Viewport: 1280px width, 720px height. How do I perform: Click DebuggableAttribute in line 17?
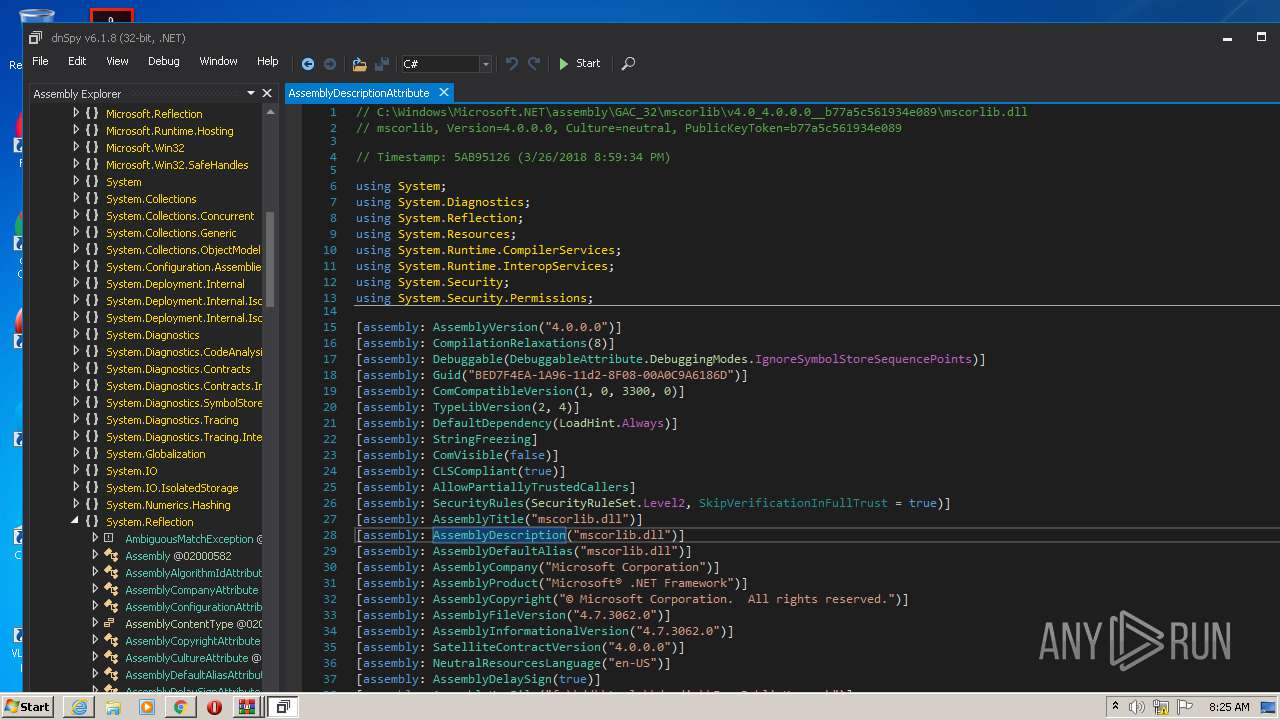(x=575, y=359)
